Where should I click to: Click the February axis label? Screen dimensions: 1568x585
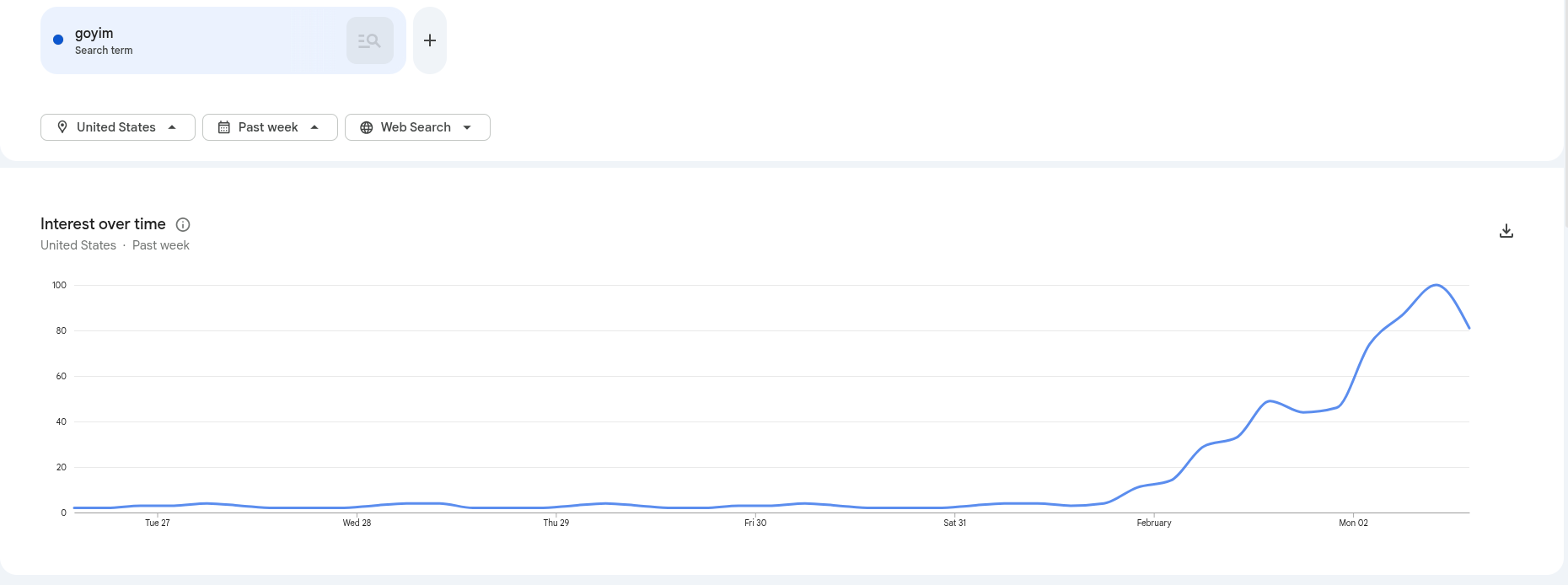[x=1154, y=523]
